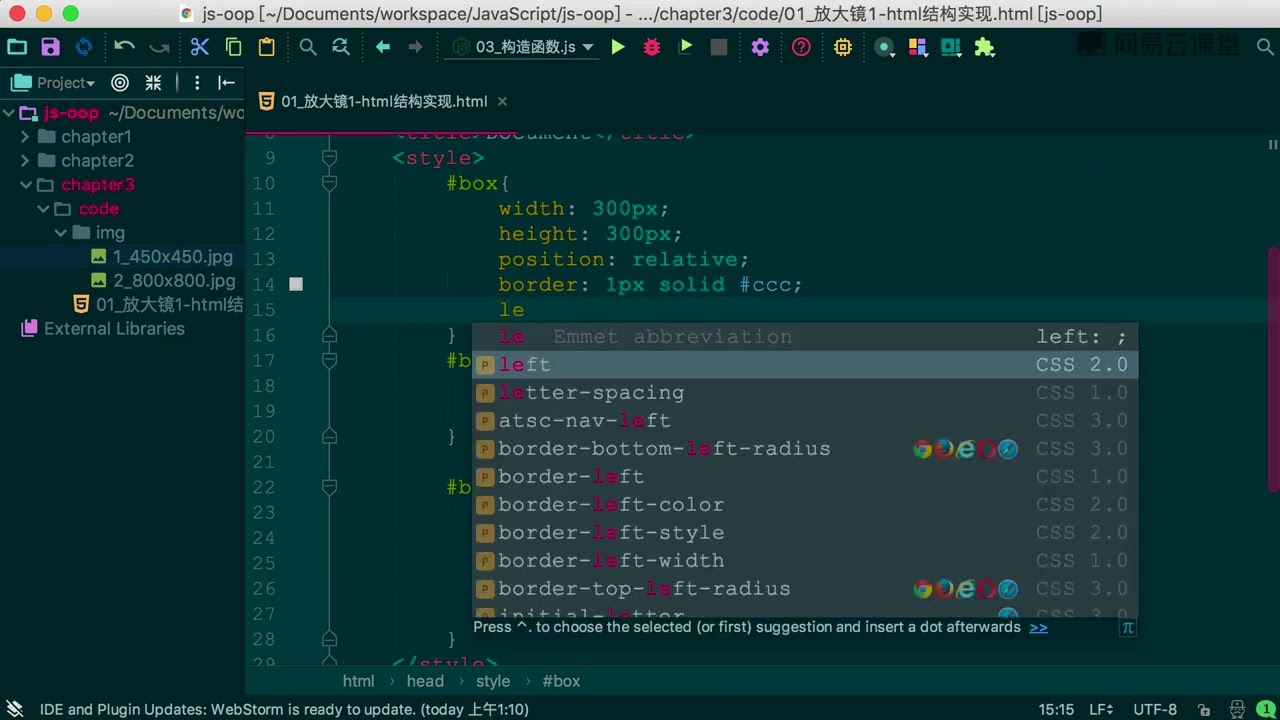Click the teal panel toolbar icon

951,47
